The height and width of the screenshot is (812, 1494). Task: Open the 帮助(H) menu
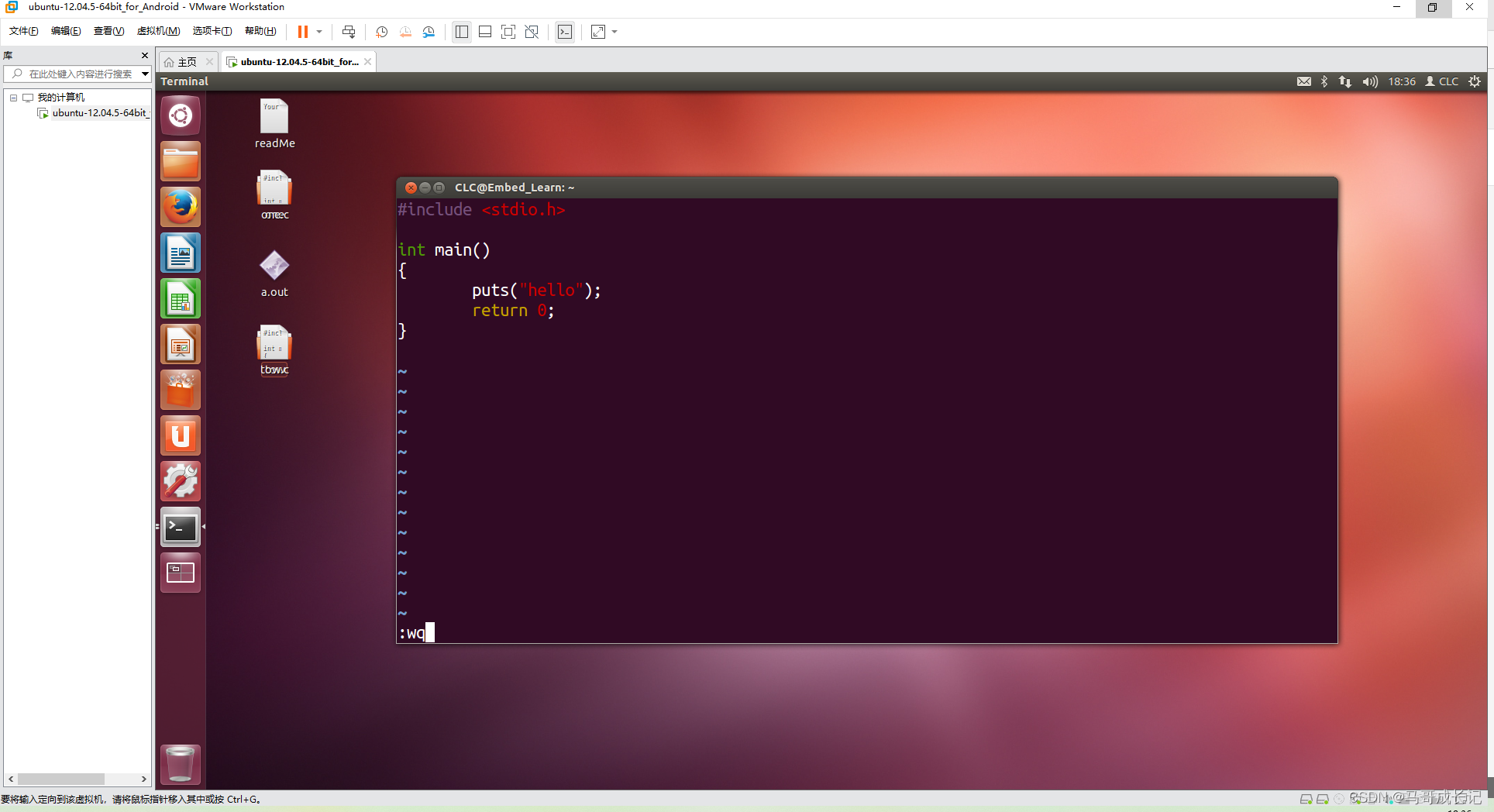260,31
